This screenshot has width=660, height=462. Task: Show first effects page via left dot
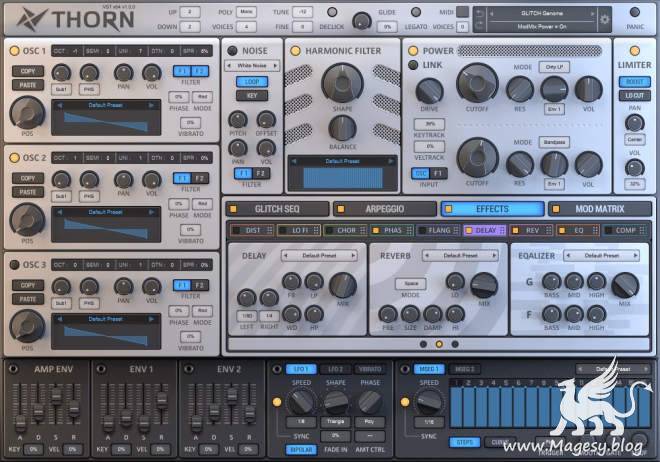pos(423,344)
